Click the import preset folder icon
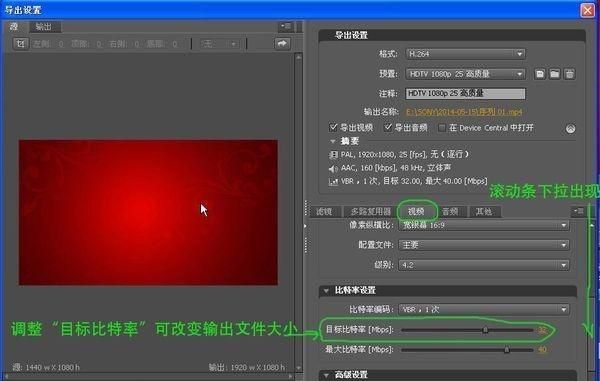The image size is (600, 381). (x=554, y=74)
